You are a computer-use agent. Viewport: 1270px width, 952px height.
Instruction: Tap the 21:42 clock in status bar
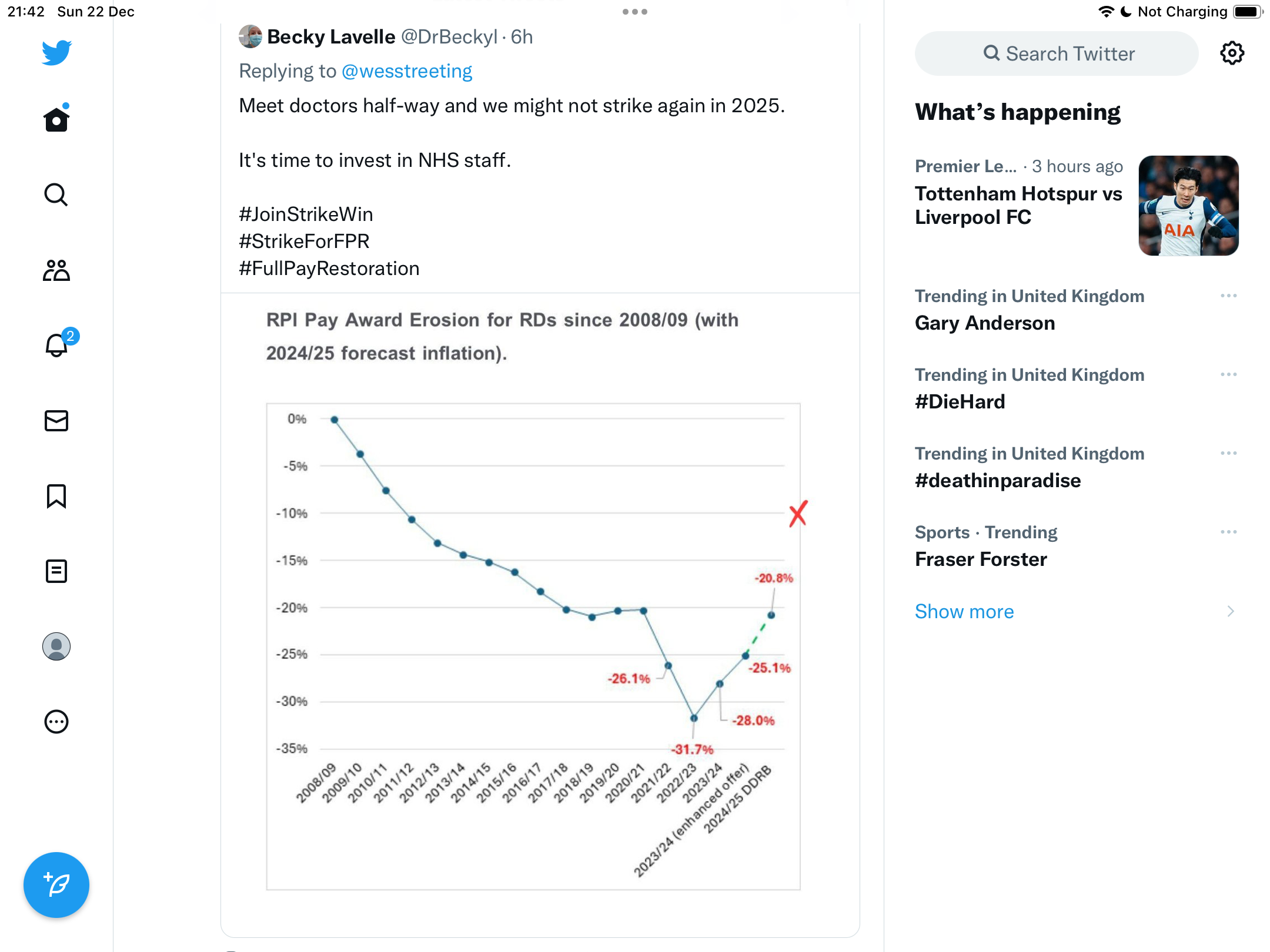tap(26, 12)
